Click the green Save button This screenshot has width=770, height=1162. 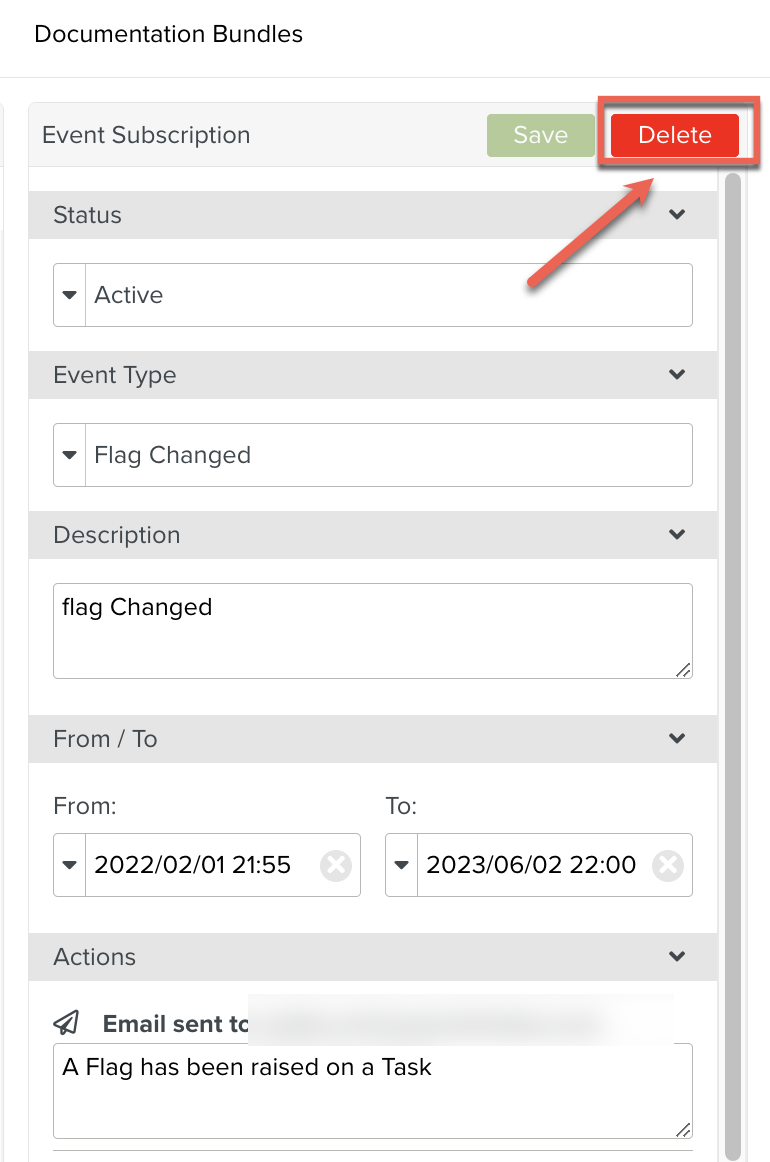540,136
